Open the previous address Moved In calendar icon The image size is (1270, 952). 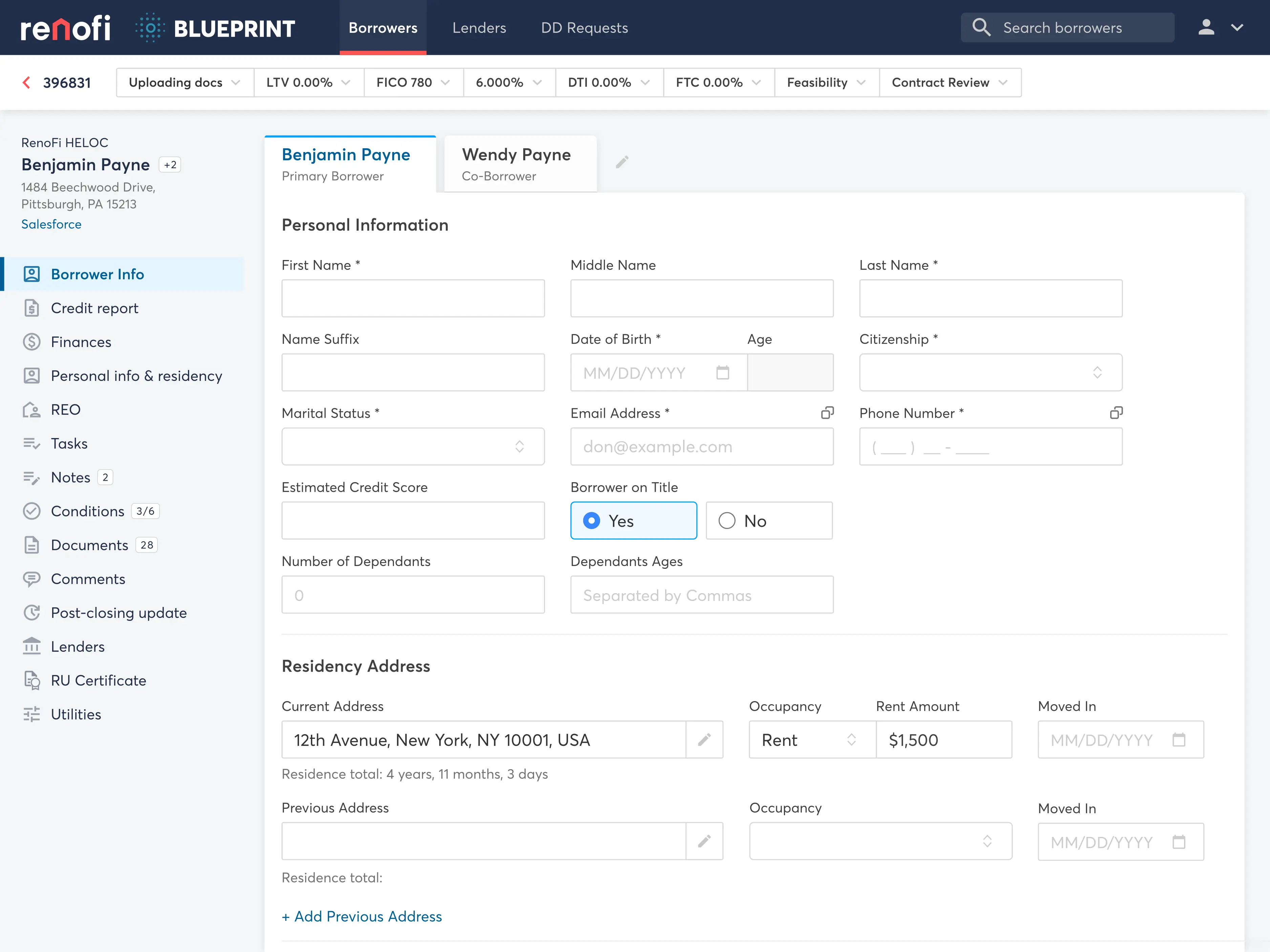coord(1179,842)
